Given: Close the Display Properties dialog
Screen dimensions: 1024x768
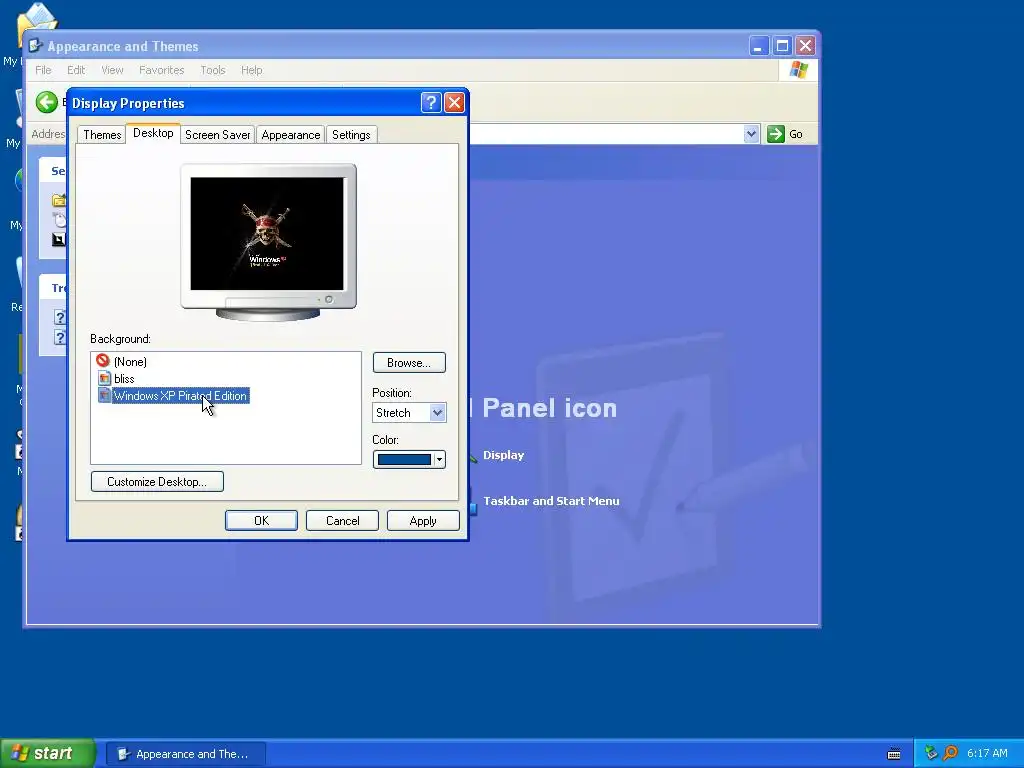Looking at the screenshot, I should [454, 103].
